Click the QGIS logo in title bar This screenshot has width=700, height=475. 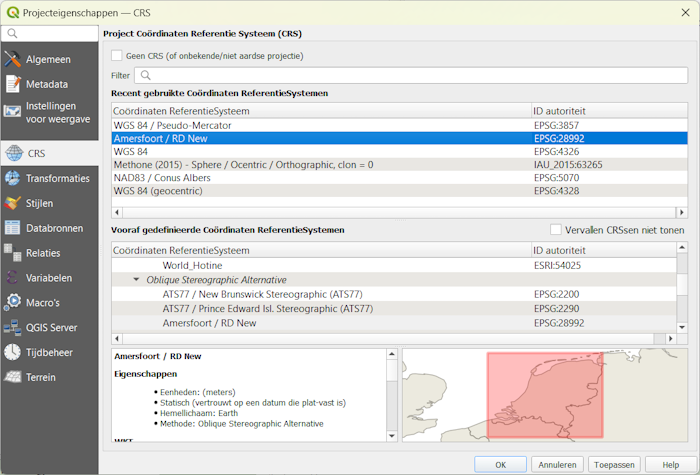[12, 12]
